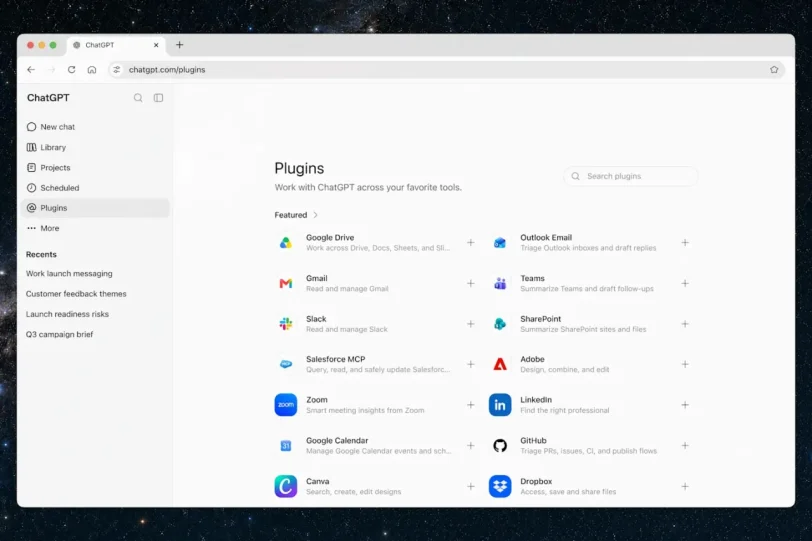Start a New chat

pos(96,127)
